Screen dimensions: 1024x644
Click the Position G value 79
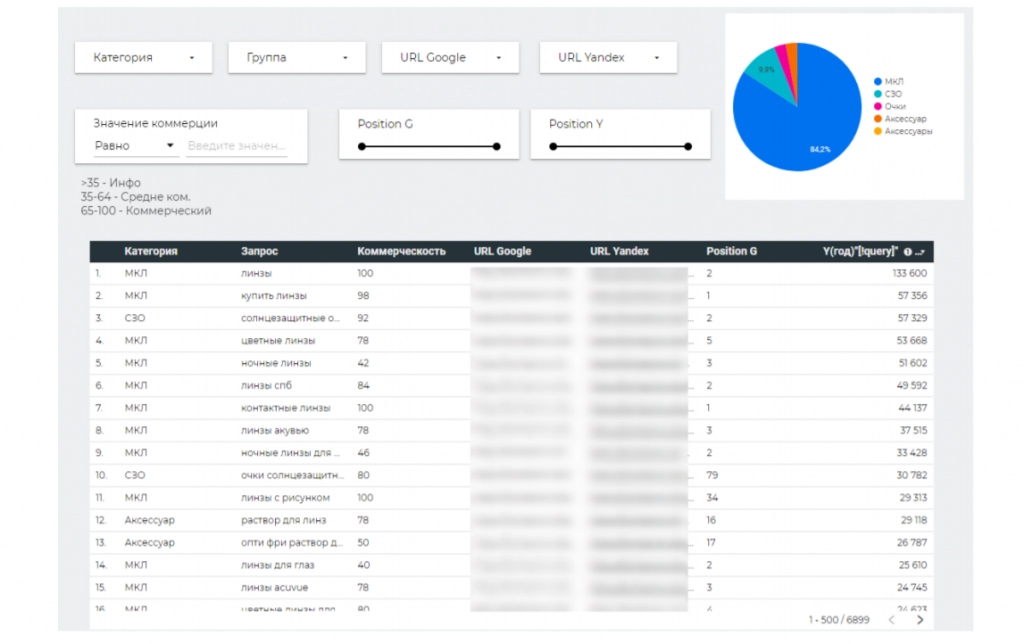click(x=712, y=475)
